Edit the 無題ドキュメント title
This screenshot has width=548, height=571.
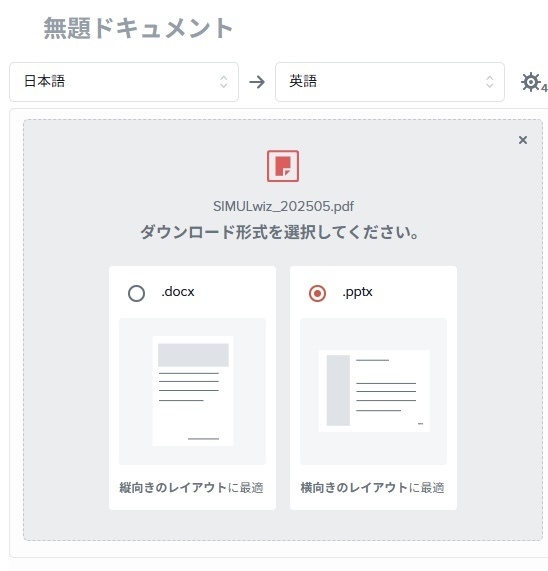click(138, 28)
